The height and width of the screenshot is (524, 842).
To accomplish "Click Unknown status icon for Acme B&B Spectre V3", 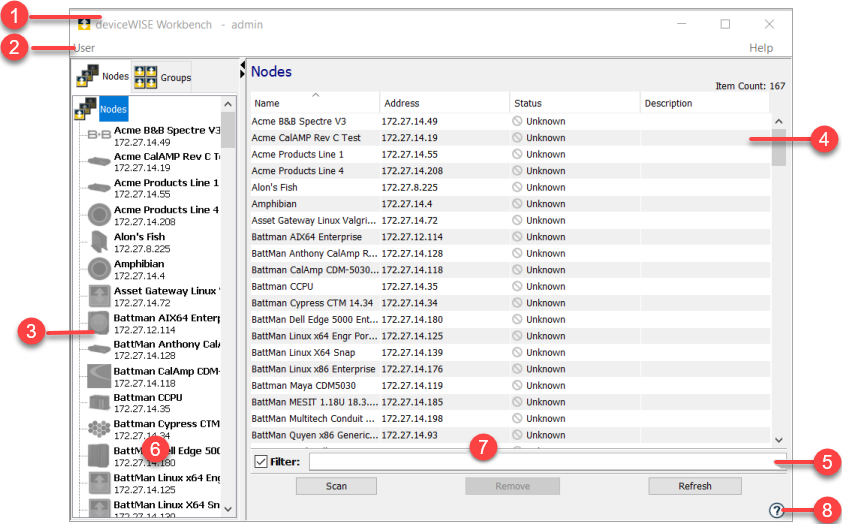I will pos(517,121).
